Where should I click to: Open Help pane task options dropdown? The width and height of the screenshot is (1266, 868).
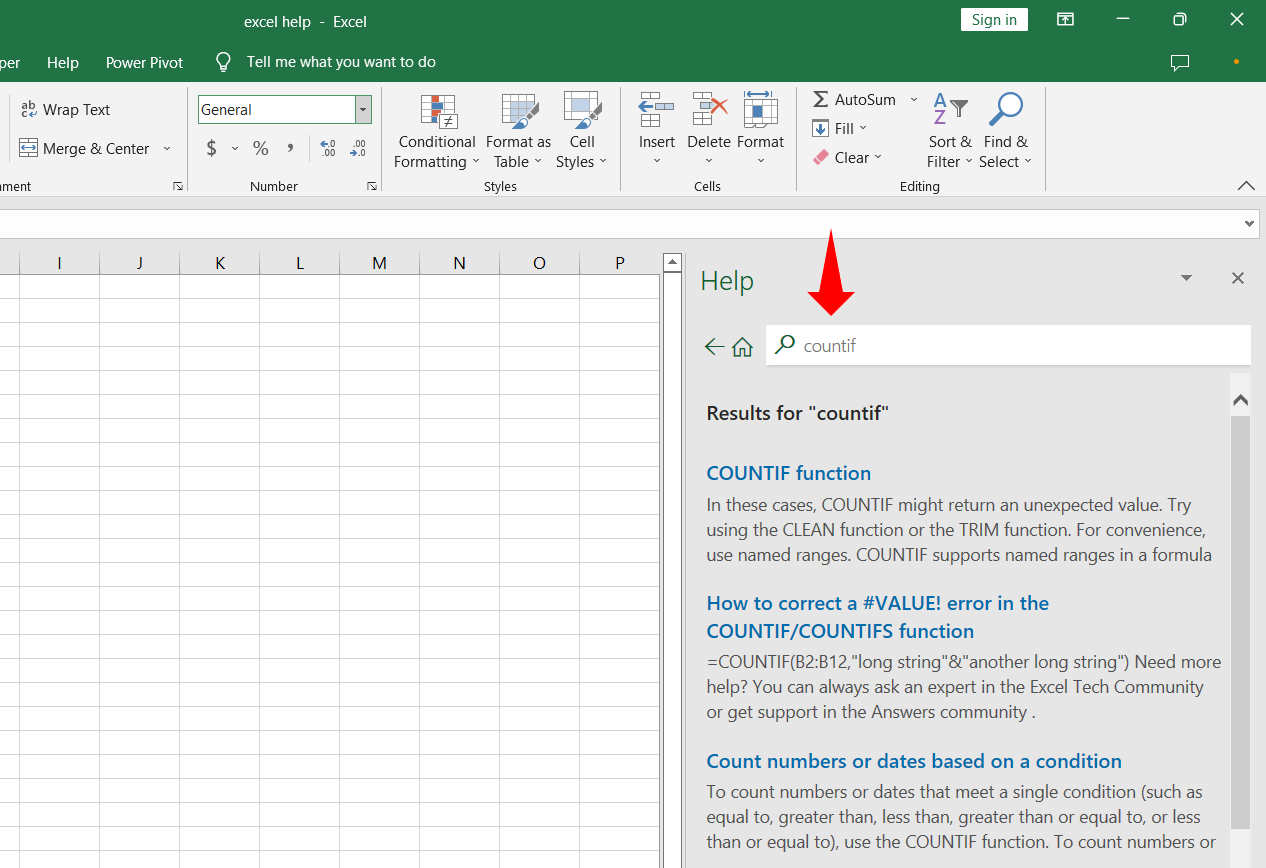[1186, 279]
